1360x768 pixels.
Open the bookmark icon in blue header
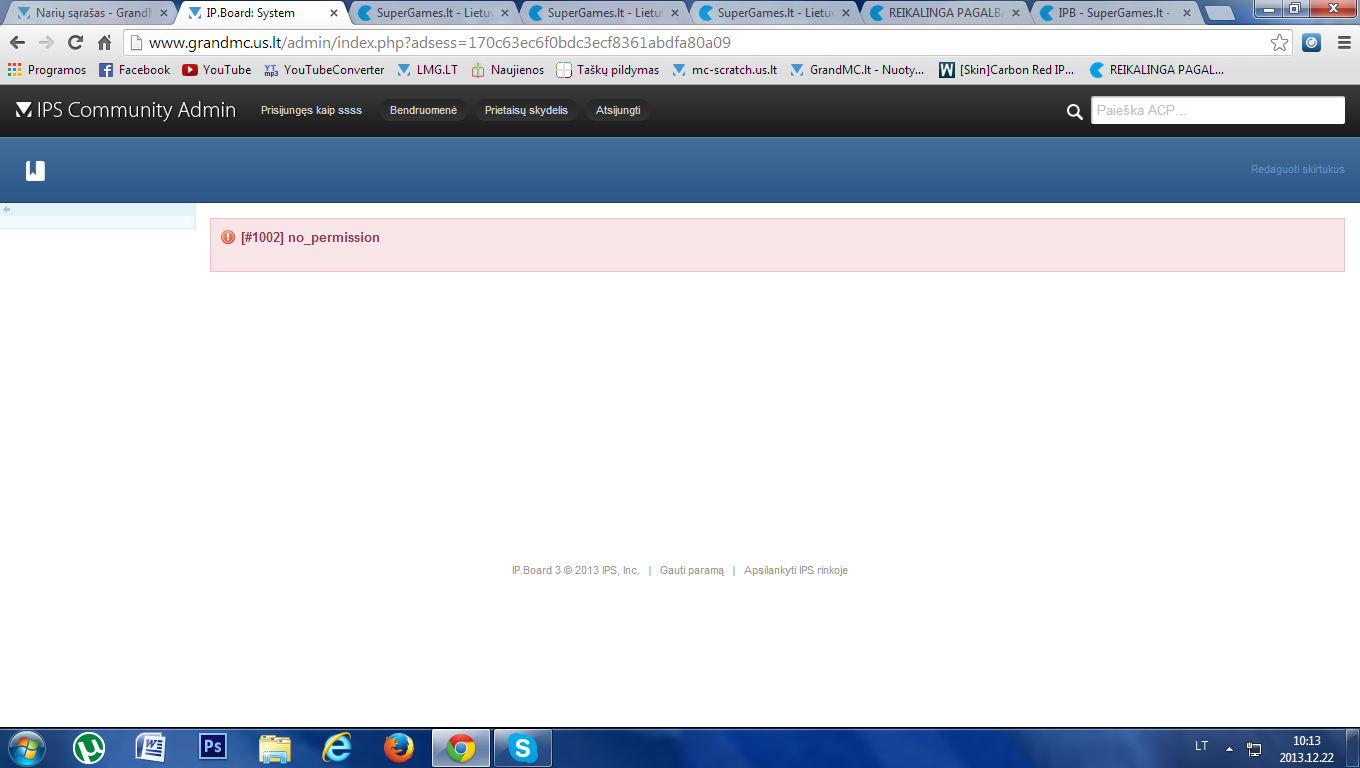point(35,170)
